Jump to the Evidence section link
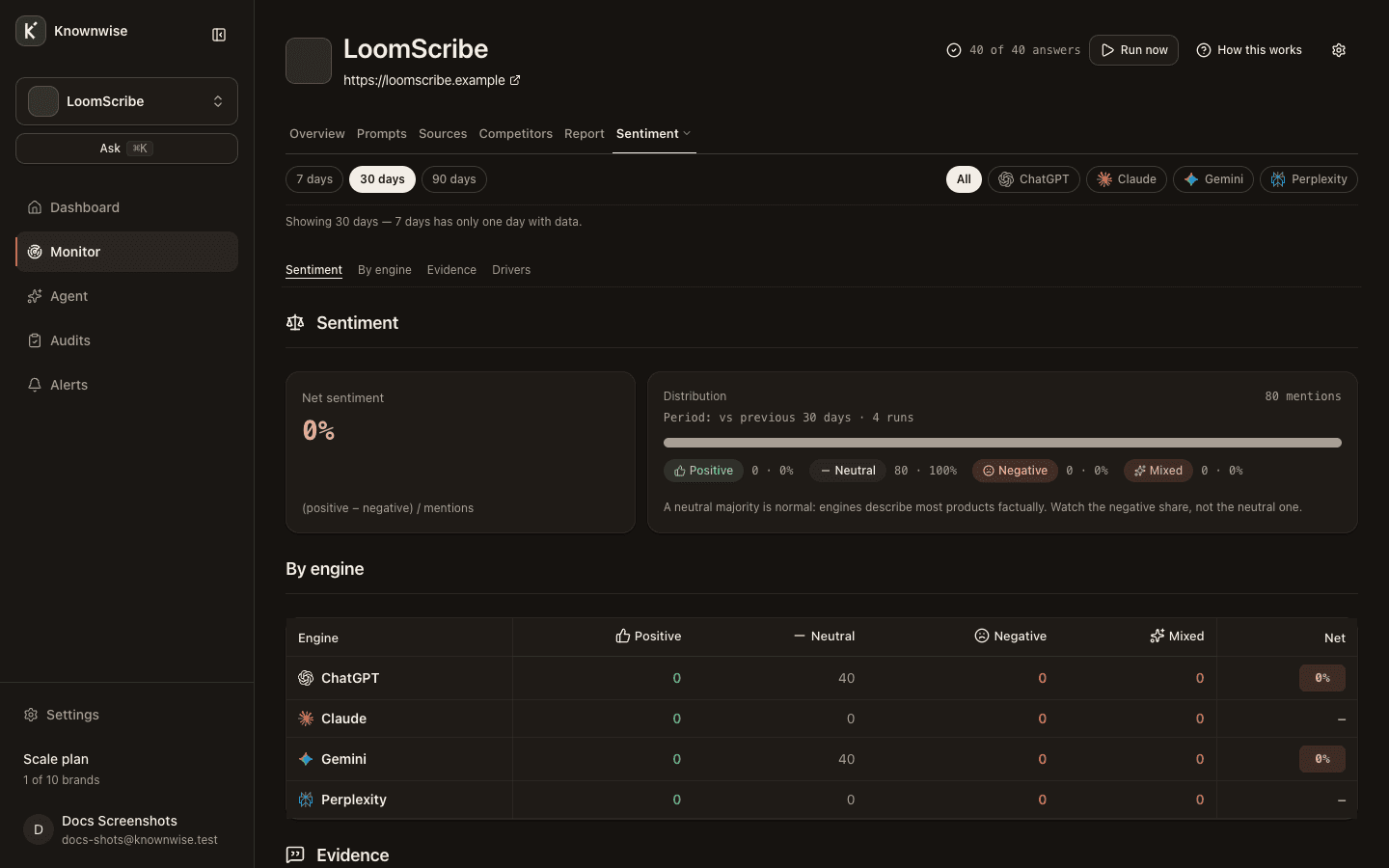This screenshot has height=868, width=1389. coord(451,270)
